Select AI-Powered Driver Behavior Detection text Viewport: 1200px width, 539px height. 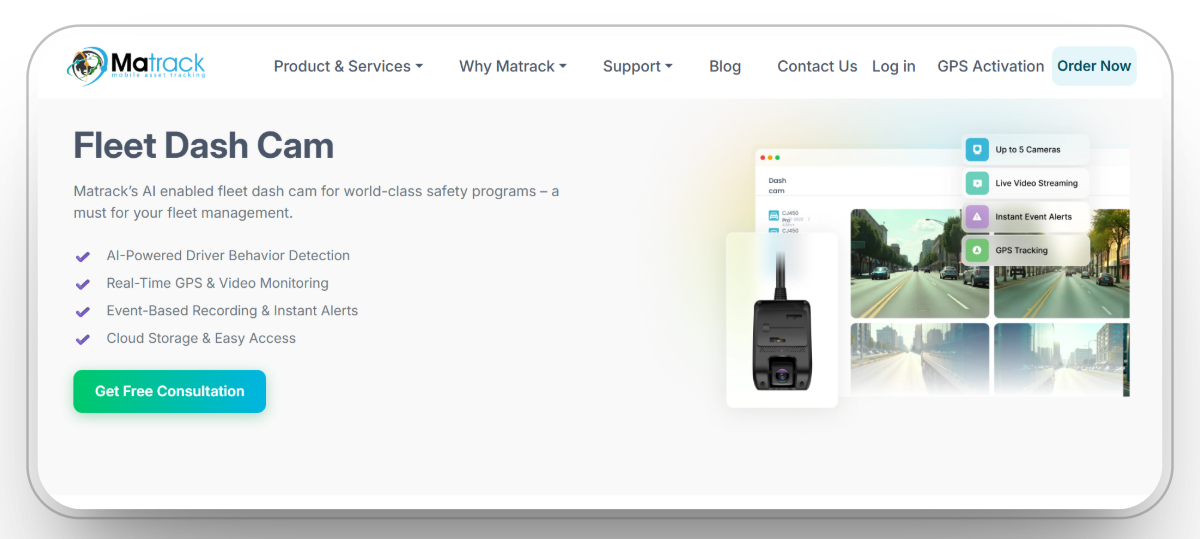coord(228,255)
